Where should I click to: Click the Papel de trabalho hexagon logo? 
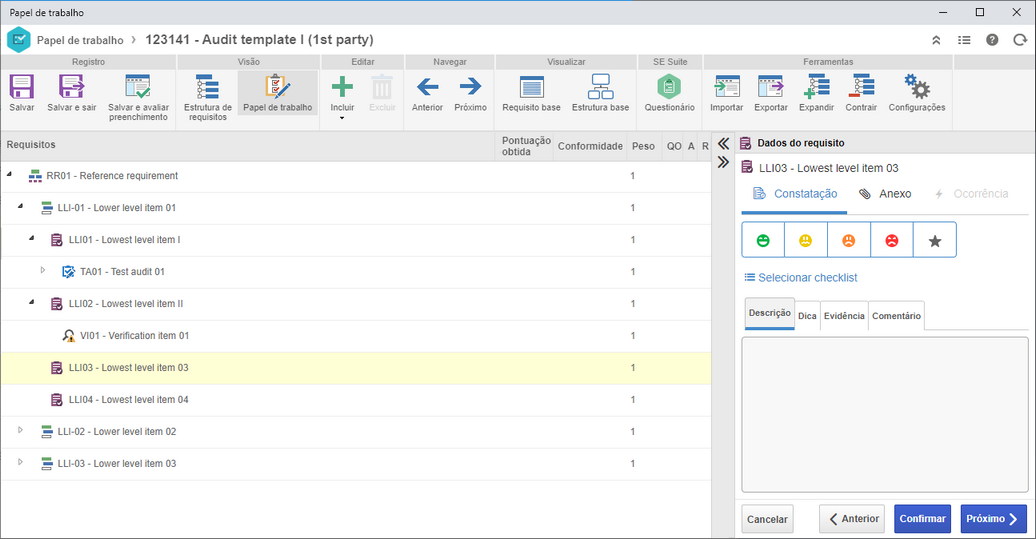18,40
